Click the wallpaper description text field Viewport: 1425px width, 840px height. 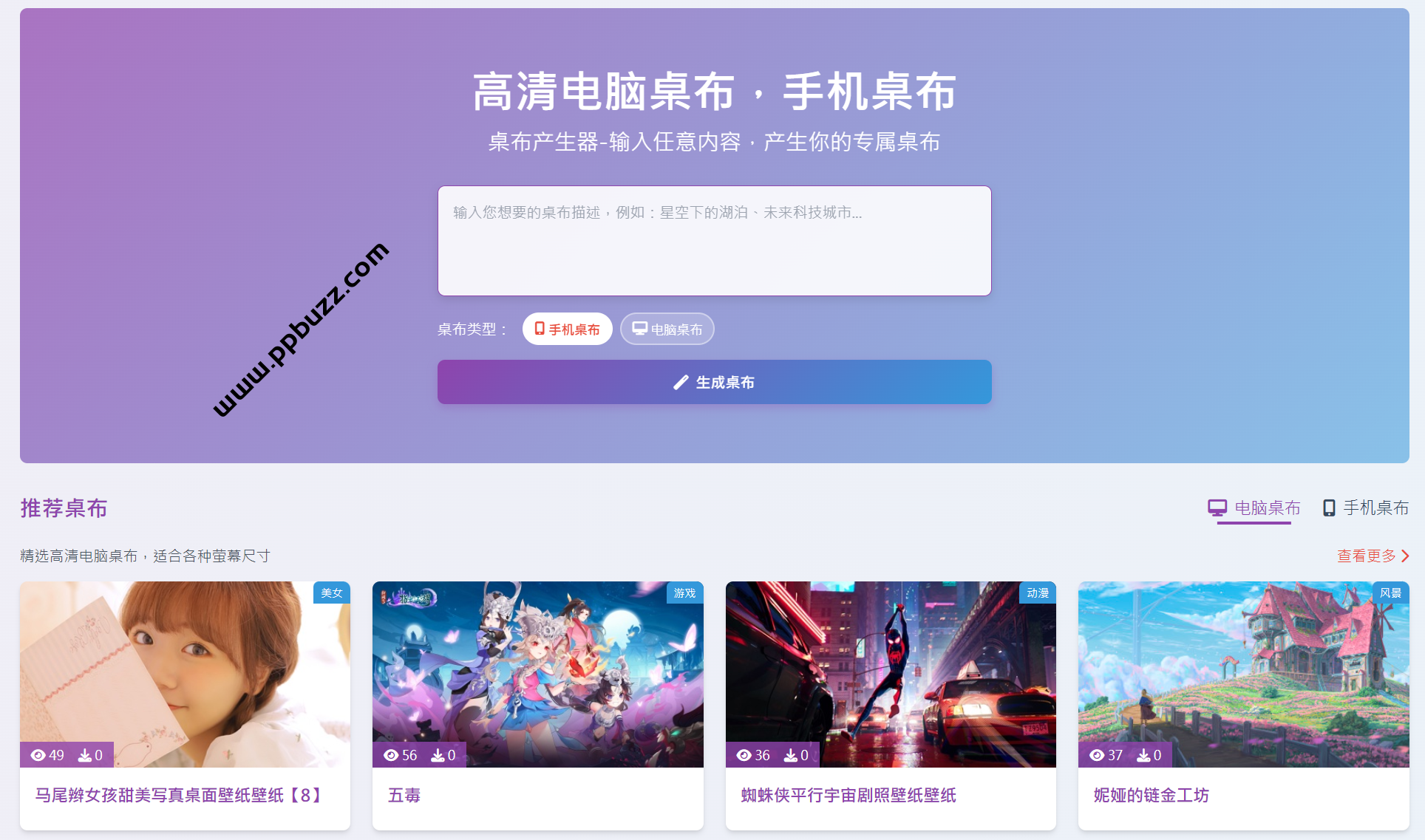715,241
